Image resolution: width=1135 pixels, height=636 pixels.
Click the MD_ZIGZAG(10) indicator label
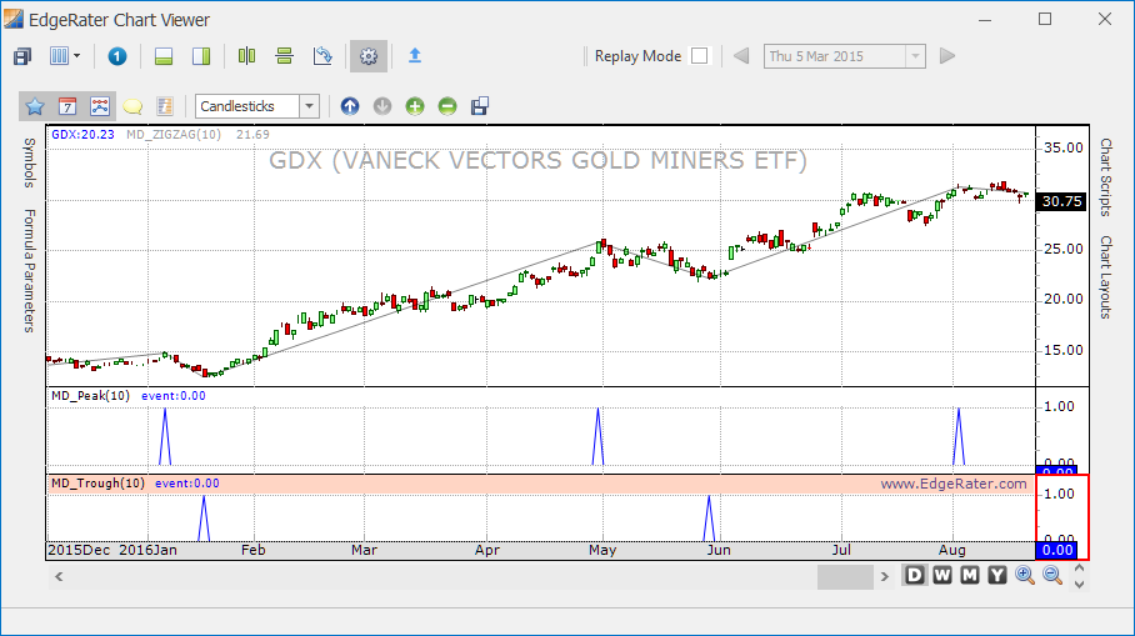(x=174, y=135)
